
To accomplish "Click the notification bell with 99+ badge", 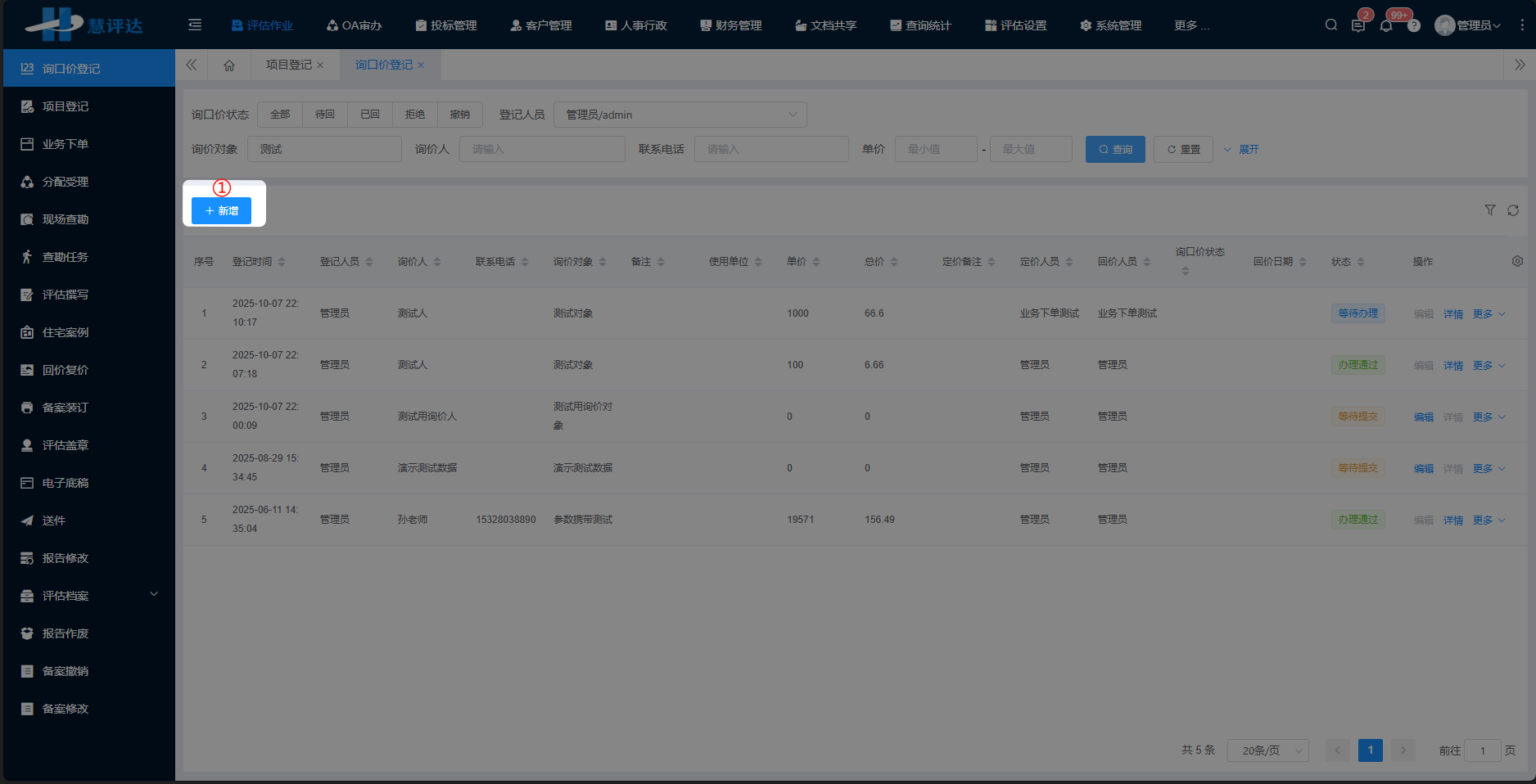I will 1386,25.
